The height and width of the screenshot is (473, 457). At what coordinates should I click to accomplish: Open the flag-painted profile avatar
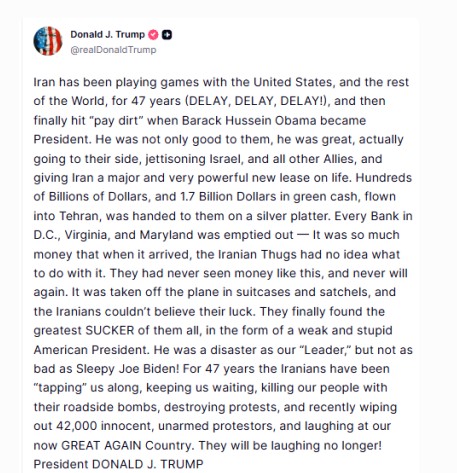[48, 41]
